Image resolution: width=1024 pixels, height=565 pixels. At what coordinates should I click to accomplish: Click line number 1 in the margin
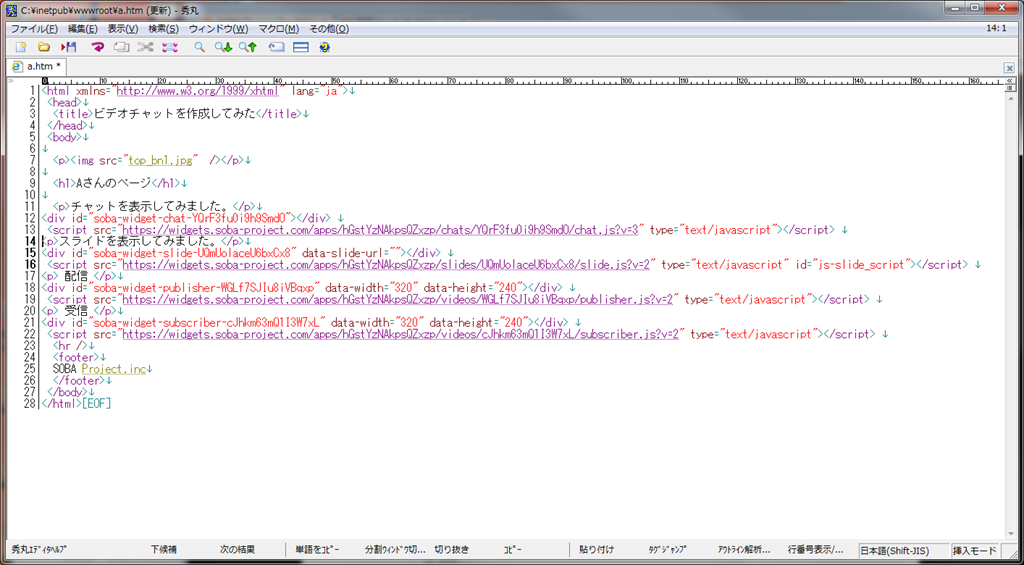coord(35,91)
